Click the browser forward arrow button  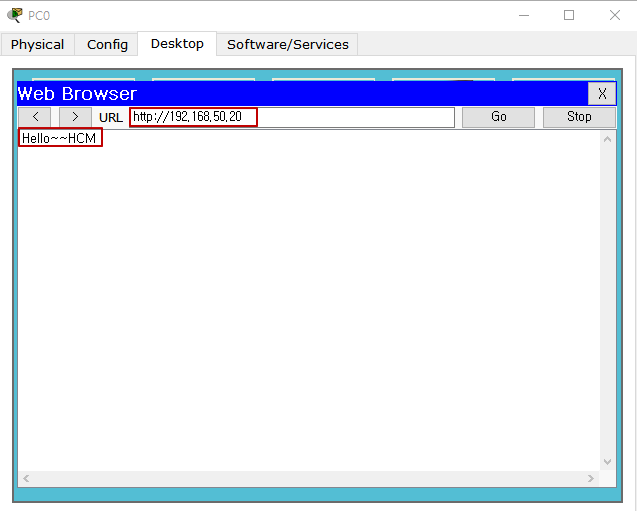pos(75,117)
